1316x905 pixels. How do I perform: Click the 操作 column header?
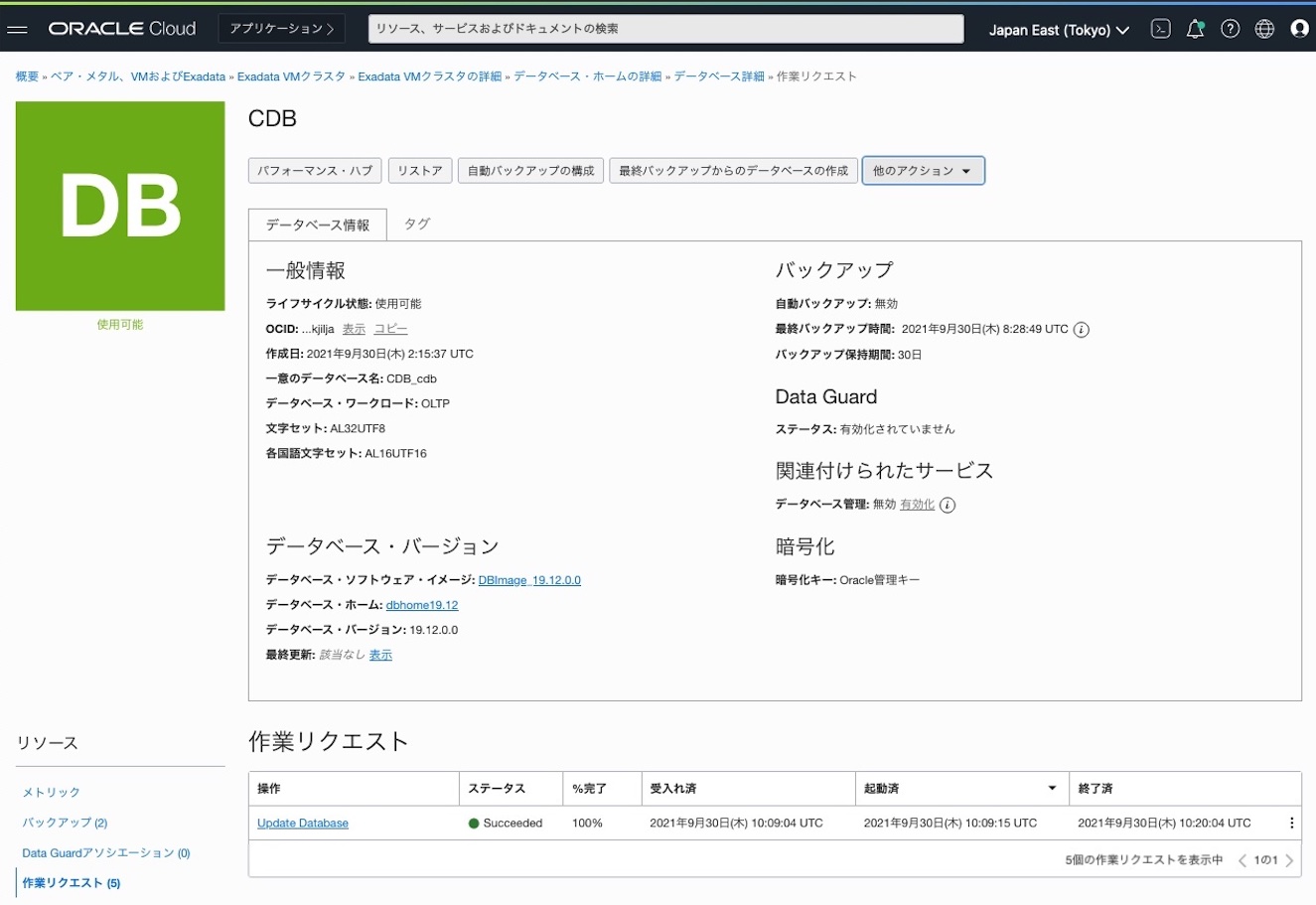[354, 789]
